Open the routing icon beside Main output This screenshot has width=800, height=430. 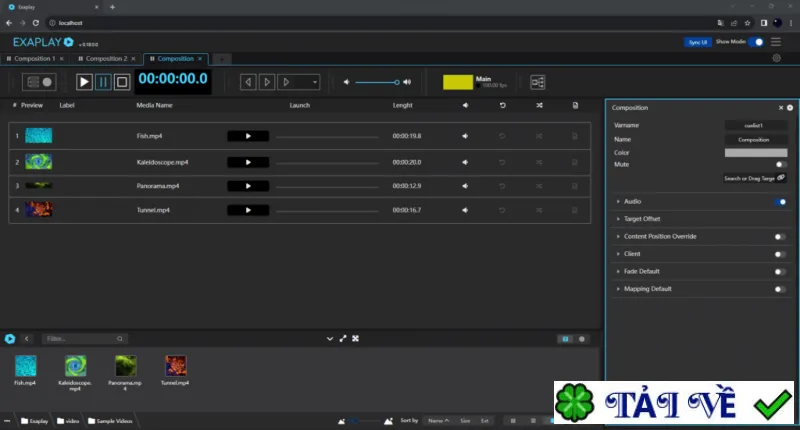click(538, 82)
